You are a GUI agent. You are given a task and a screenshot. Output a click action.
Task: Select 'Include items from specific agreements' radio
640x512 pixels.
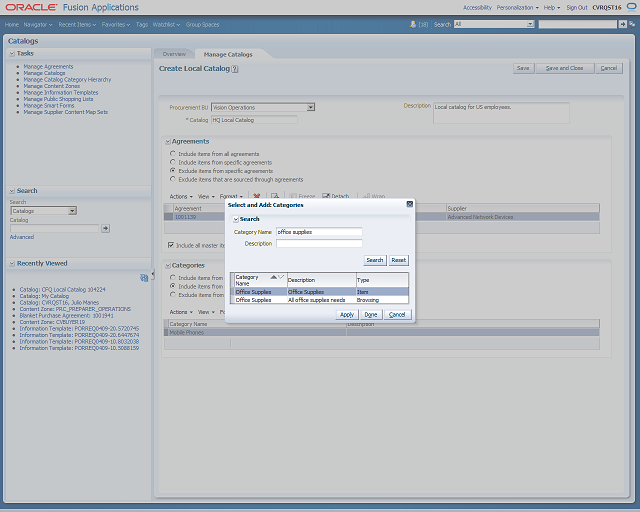173,162
